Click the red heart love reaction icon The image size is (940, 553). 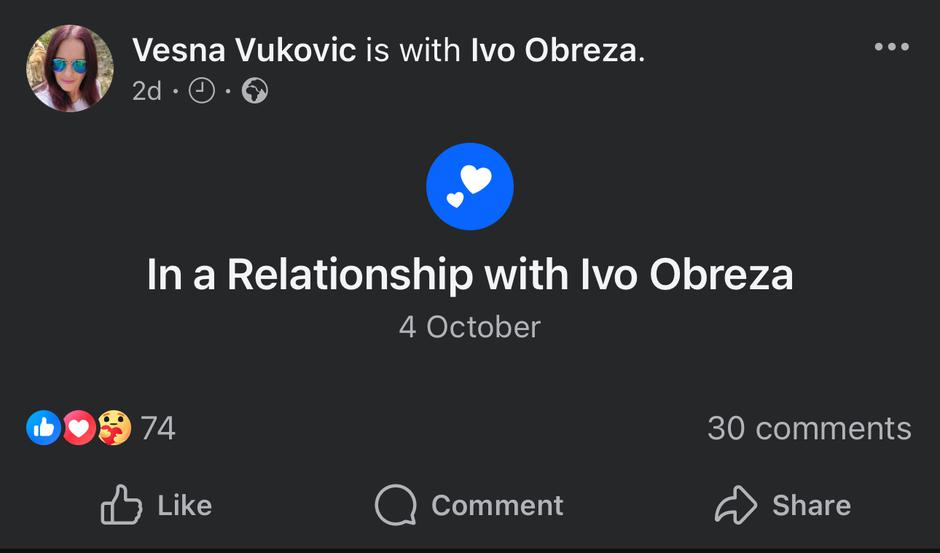coord(79,428)
